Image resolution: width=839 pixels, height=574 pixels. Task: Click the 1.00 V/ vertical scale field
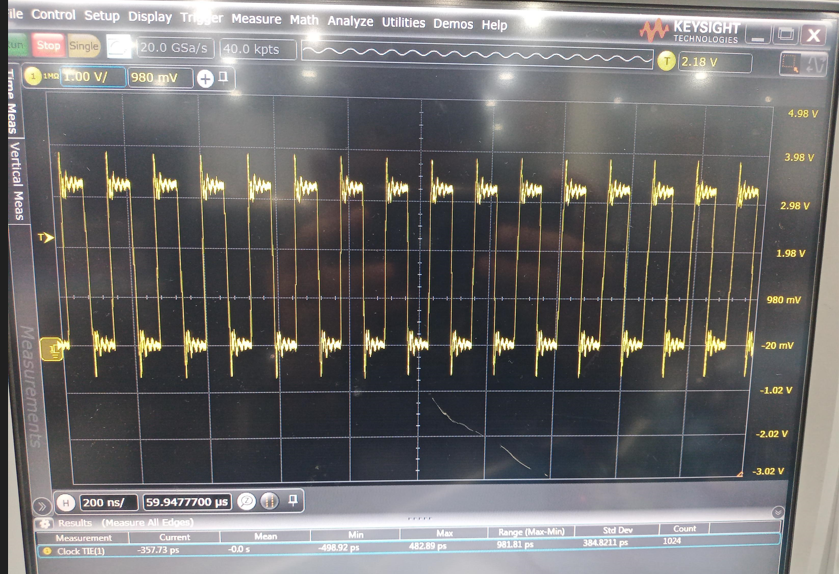[x=93, y=77]
